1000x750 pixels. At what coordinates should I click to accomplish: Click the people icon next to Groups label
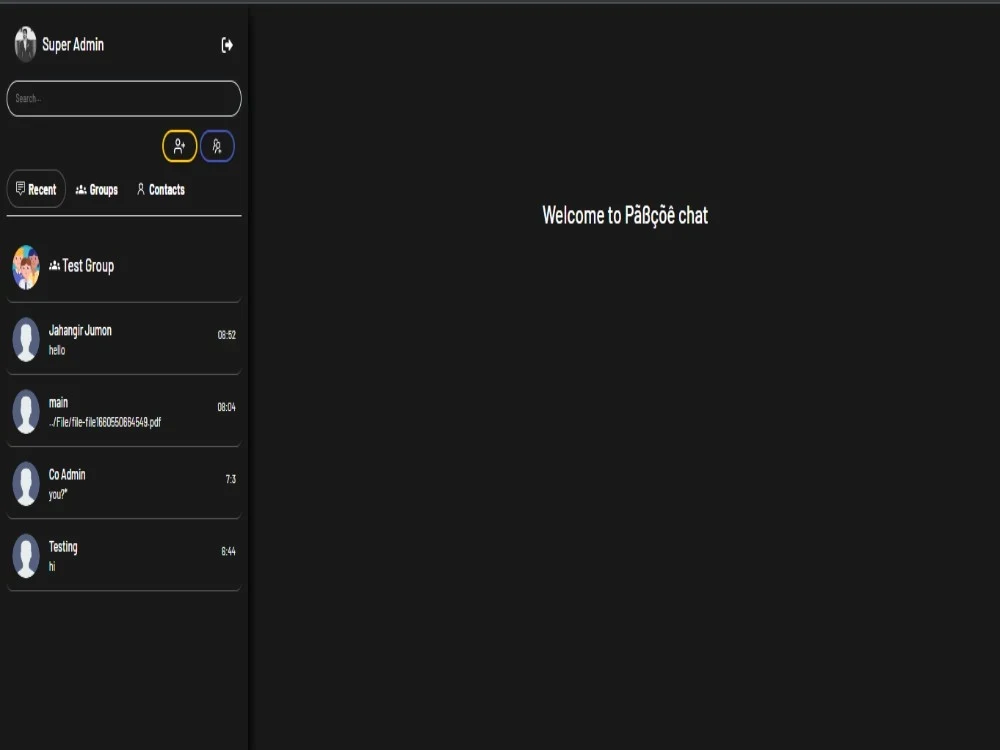78,189
